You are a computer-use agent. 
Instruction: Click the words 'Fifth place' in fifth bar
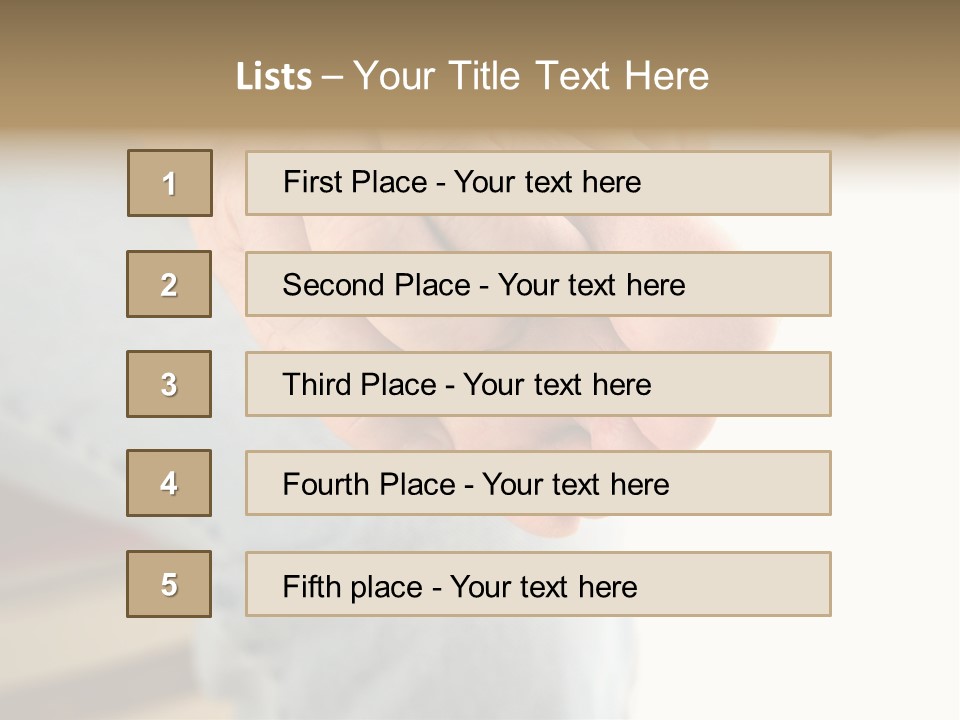click(x=353, y=586)
